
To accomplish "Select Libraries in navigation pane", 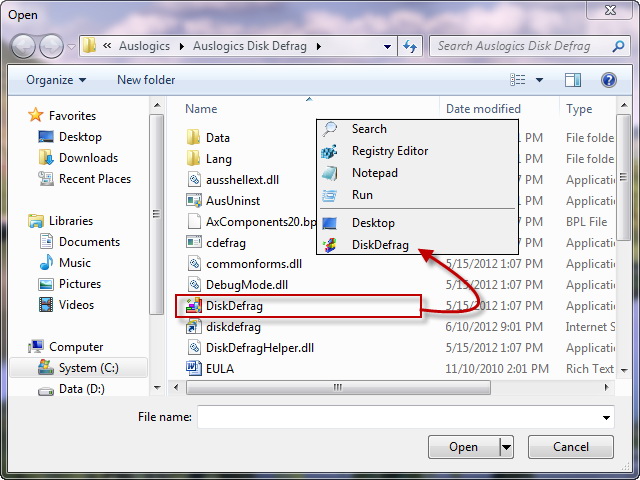I will click(60, 221).
